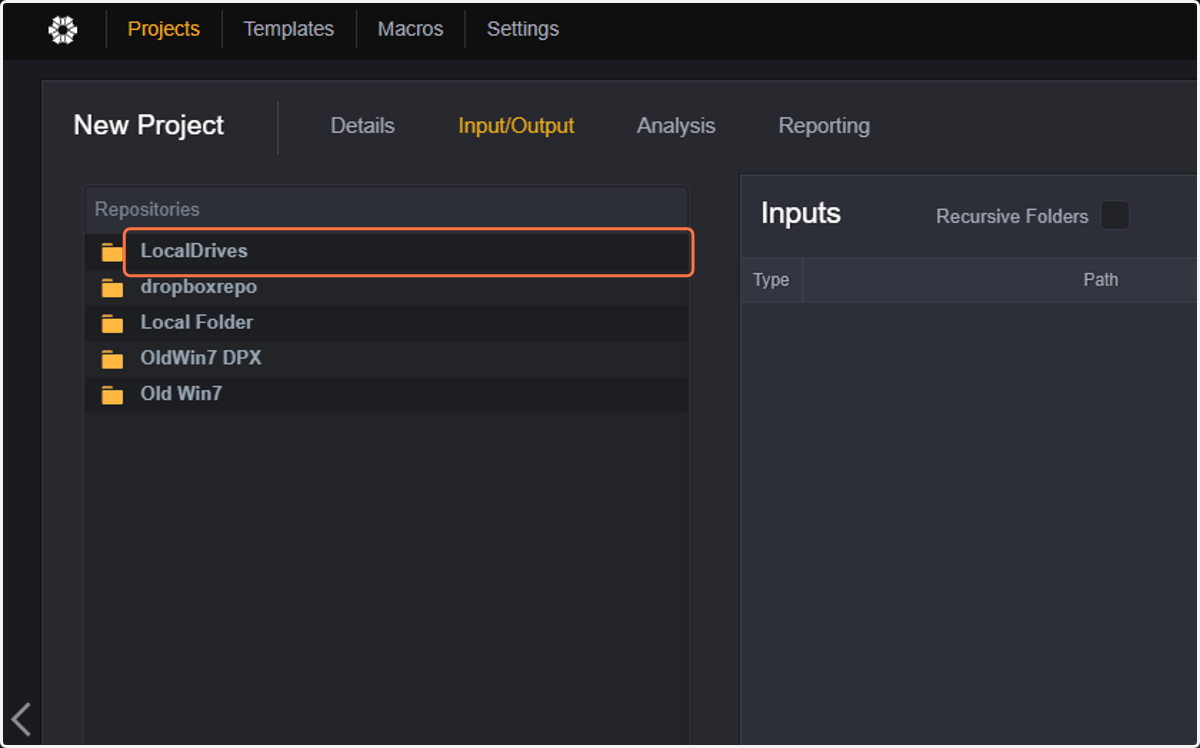
Task: Click the Type column header
Action: (x=771, y=280)
